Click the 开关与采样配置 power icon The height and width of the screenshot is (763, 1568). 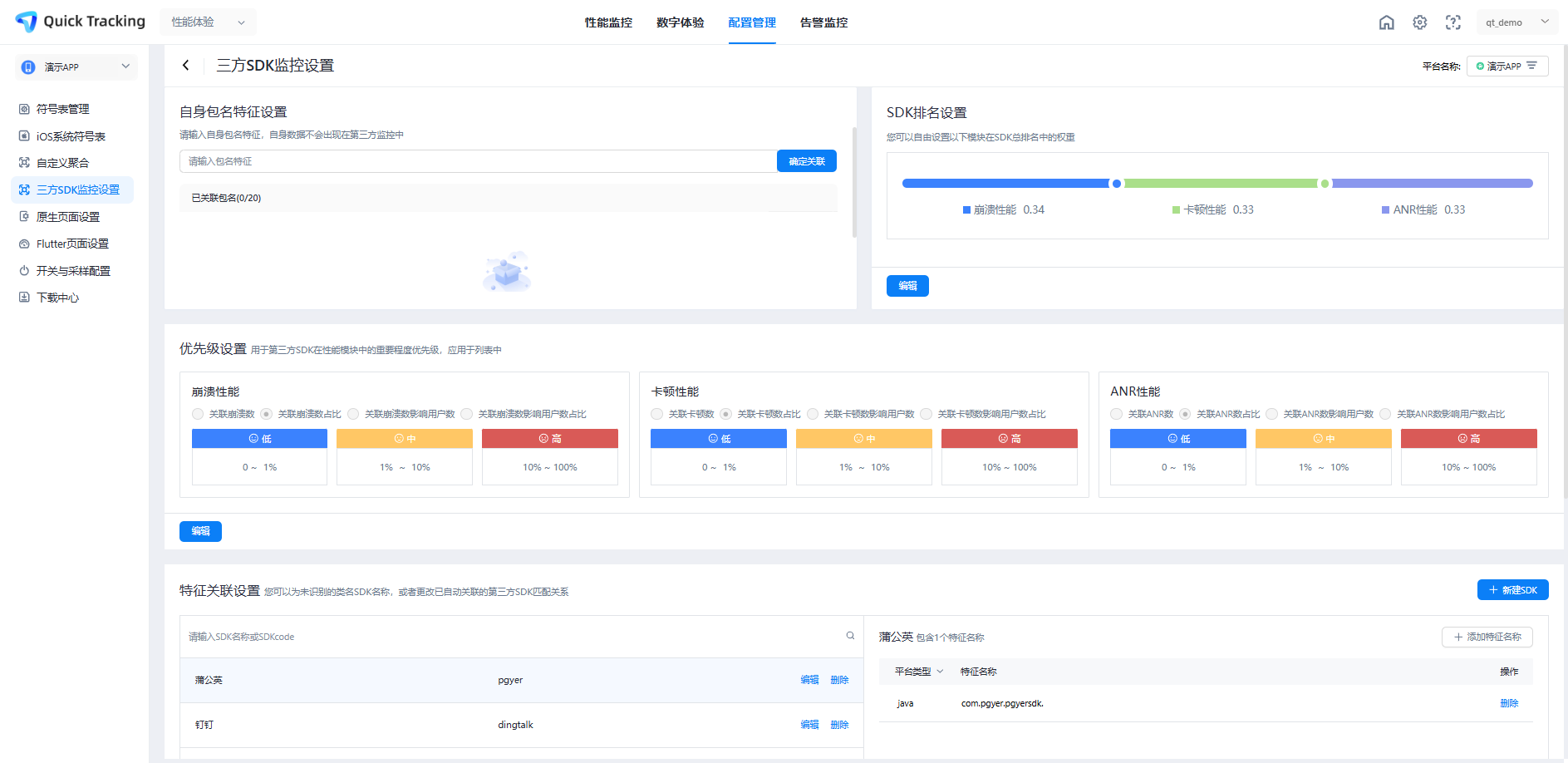[x=24, y=270]
